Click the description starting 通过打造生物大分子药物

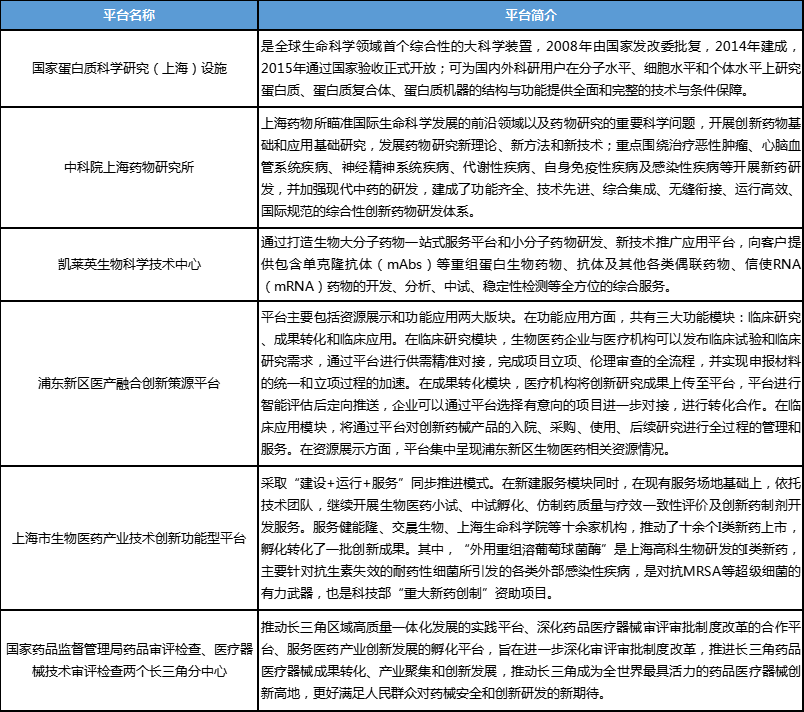tap(531, 265)
